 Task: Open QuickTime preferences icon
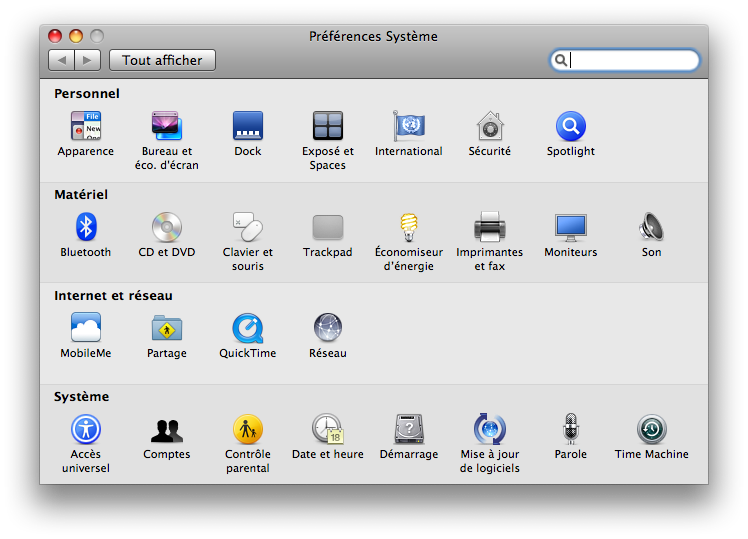click(248, 328)
